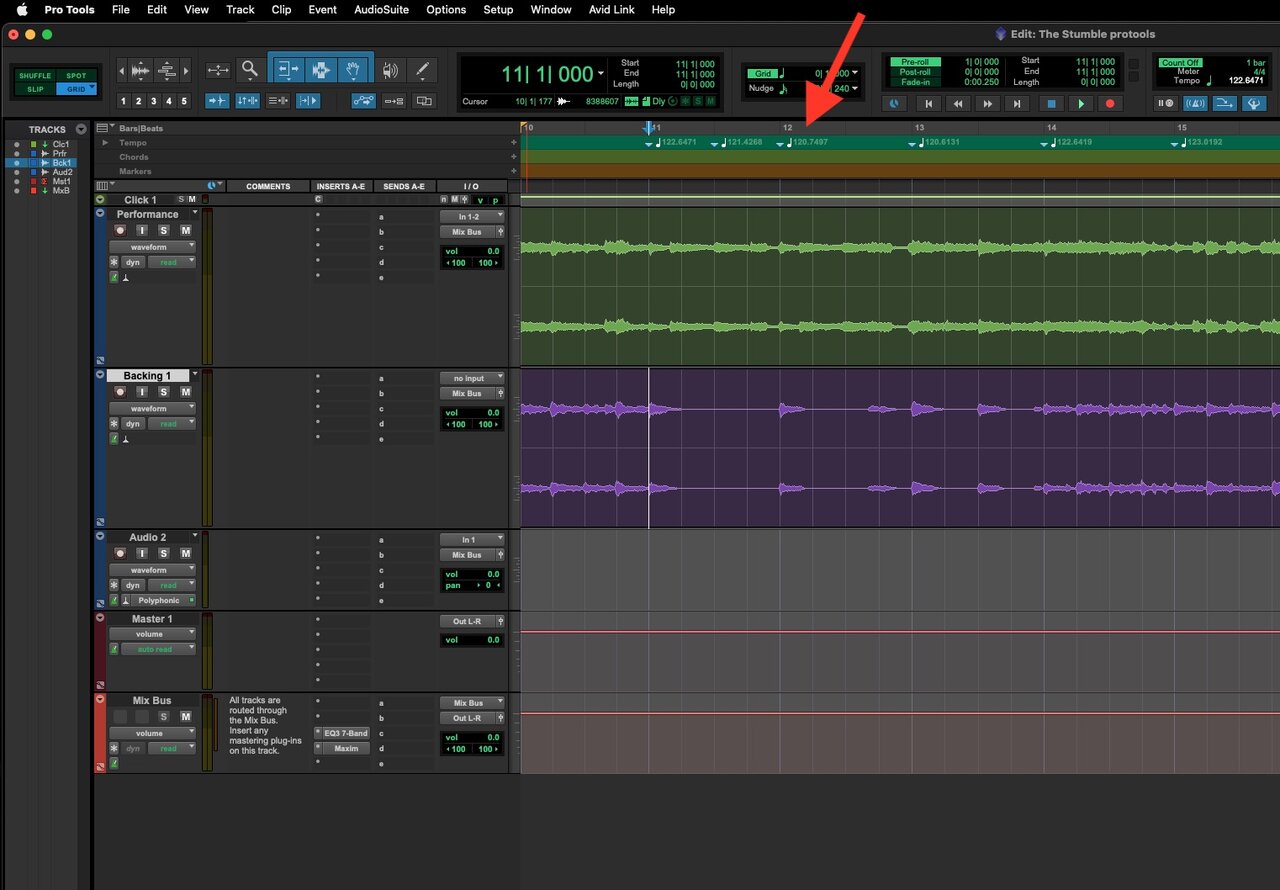
Task: Select the Zoomer (magnifier) tool
Action: tap(250, 70)
